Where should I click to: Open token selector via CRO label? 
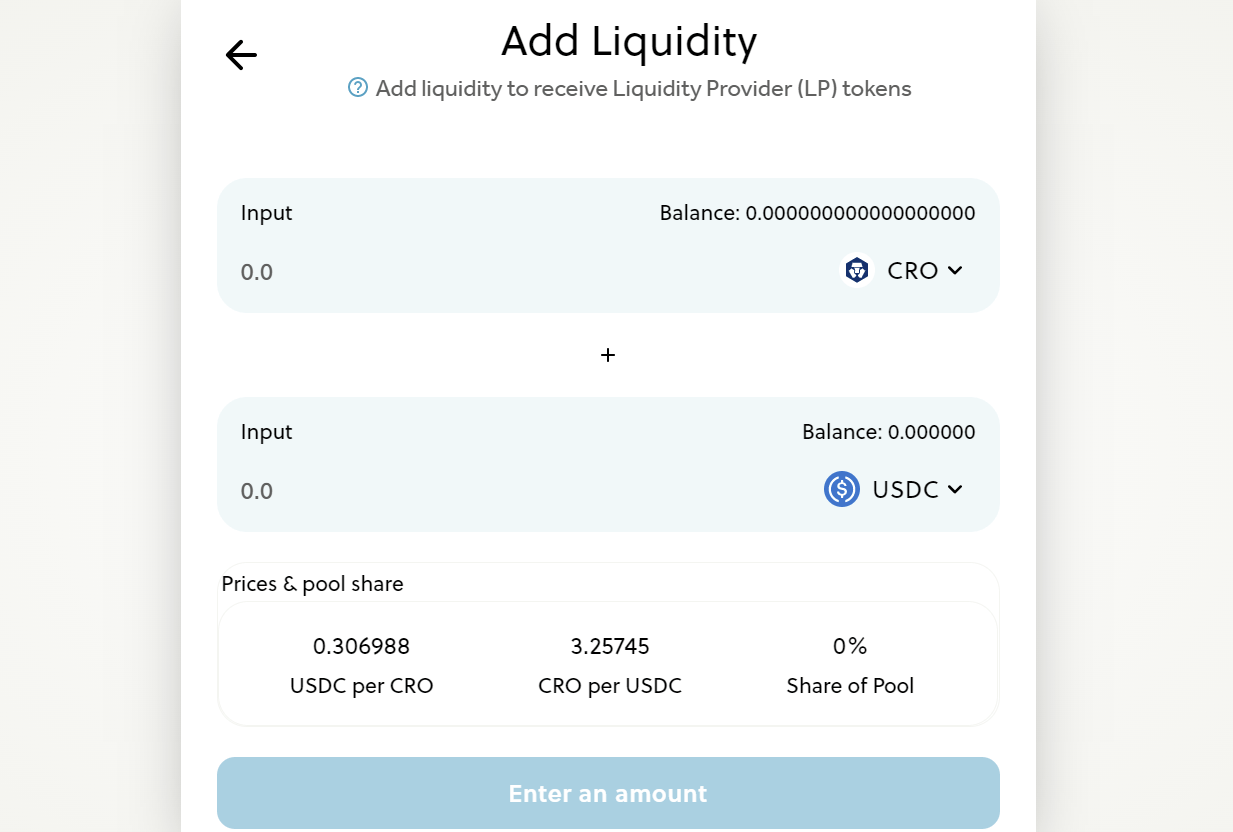(912, 271)
